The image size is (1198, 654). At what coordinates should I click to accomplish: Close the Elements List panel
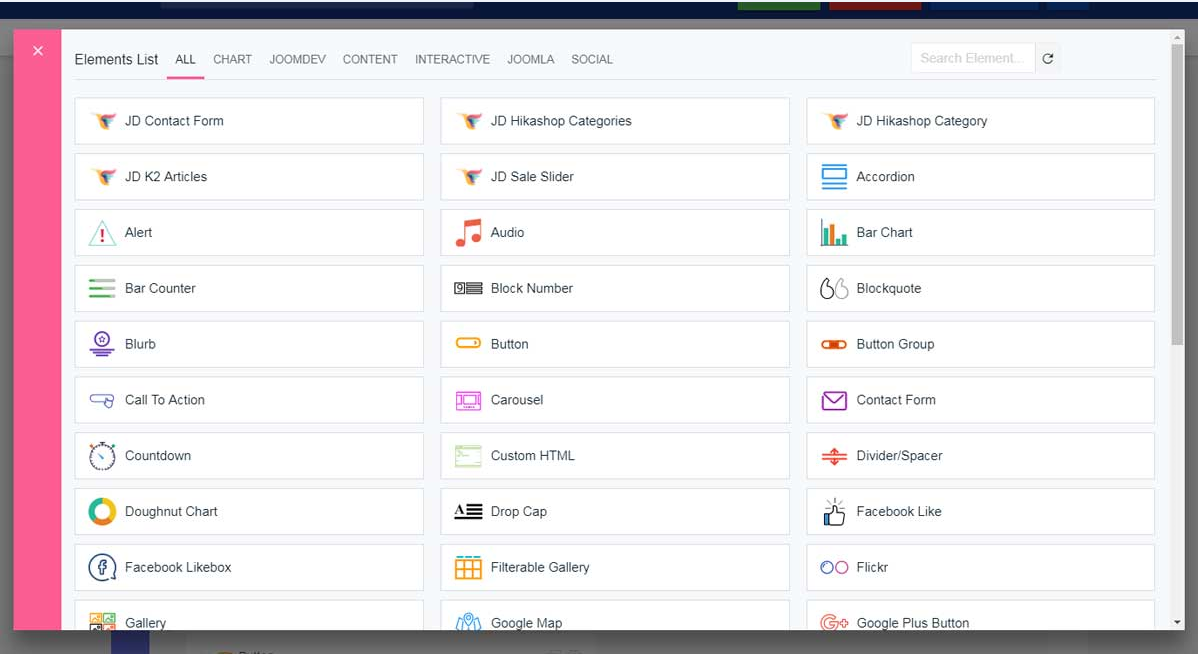37,51
